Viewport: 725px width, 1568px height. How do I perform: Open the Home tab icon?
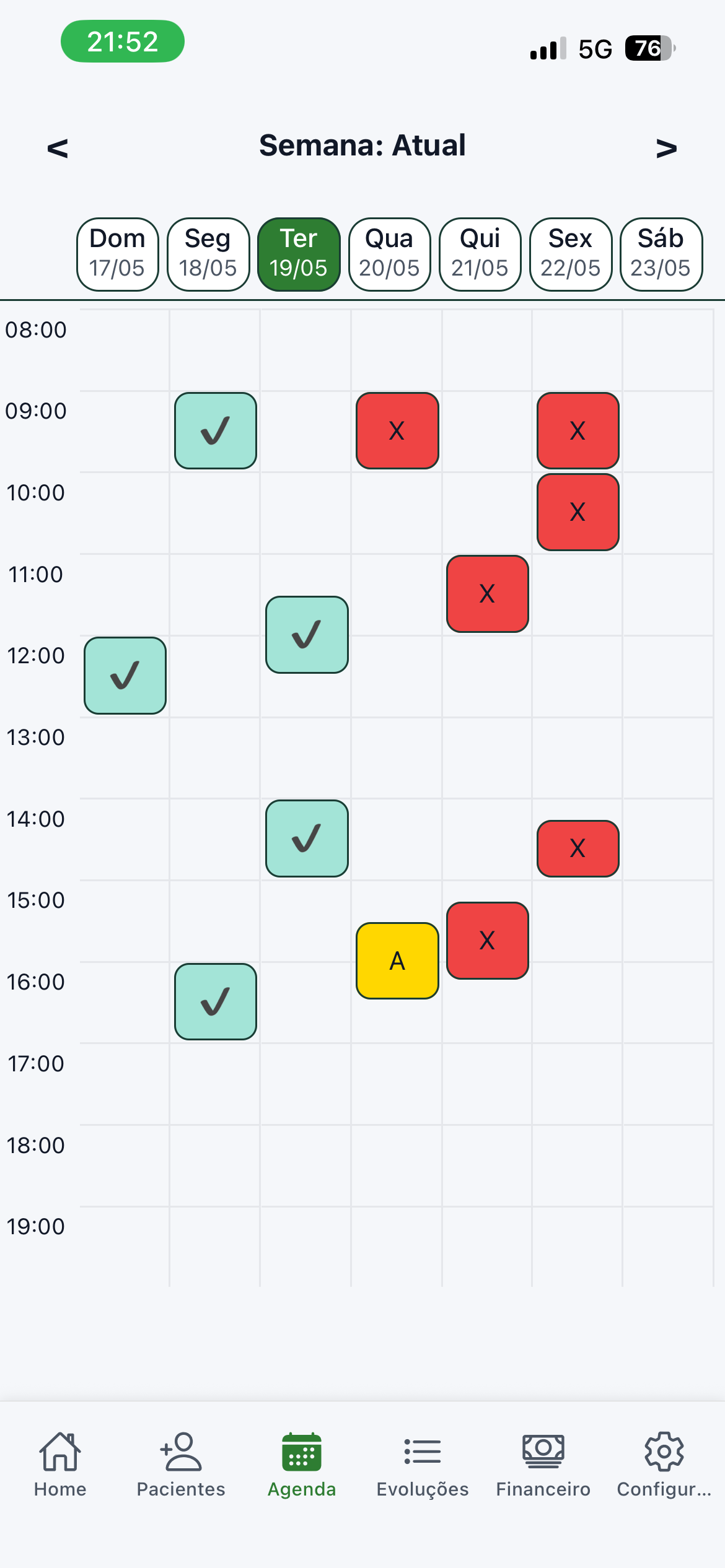coord(60,1451)
